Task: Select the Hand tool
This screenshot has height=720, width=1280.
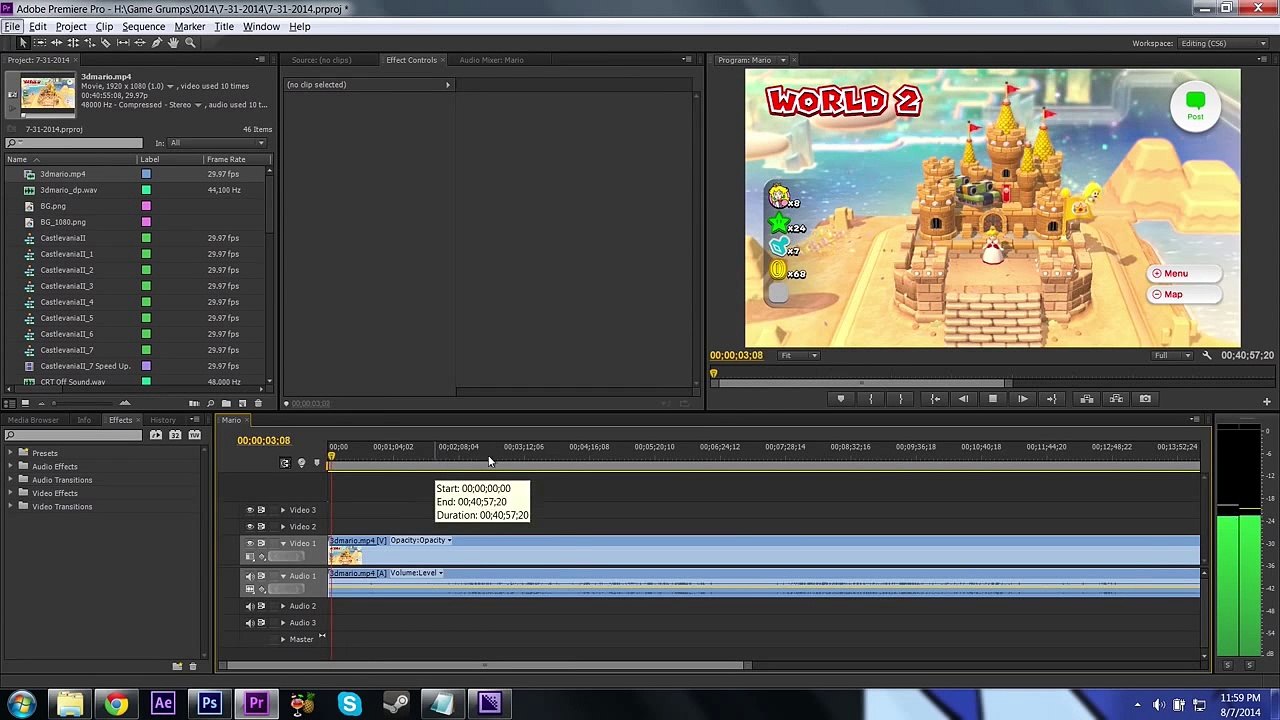Action: [173, 43]
